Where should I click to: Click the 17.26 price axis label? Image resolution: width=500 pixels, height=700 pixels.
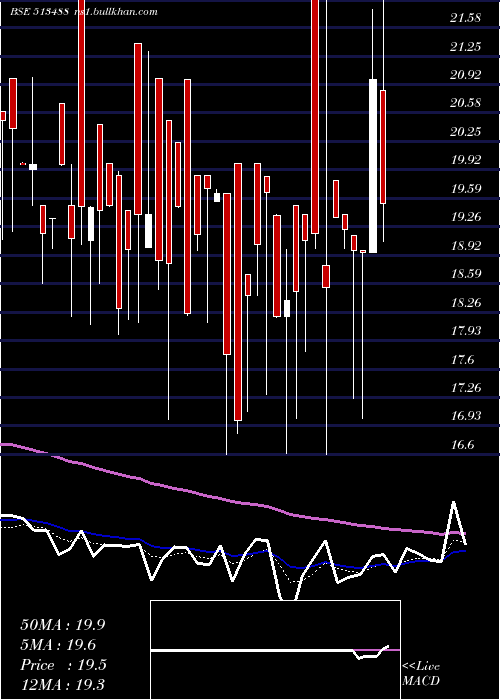[x=466, y=388]
